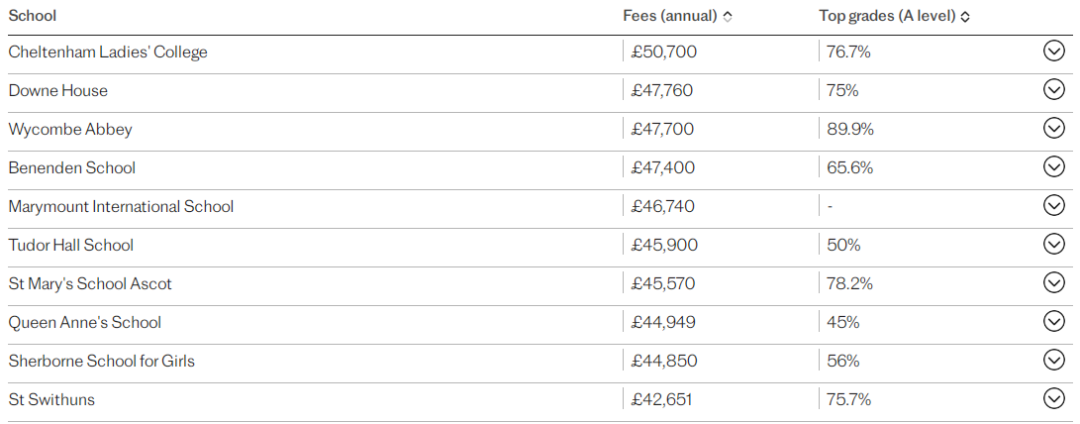Expand Queen Anne's School row chevron
This screenshot has height=424, width=1080.
tap(1054, 321)
